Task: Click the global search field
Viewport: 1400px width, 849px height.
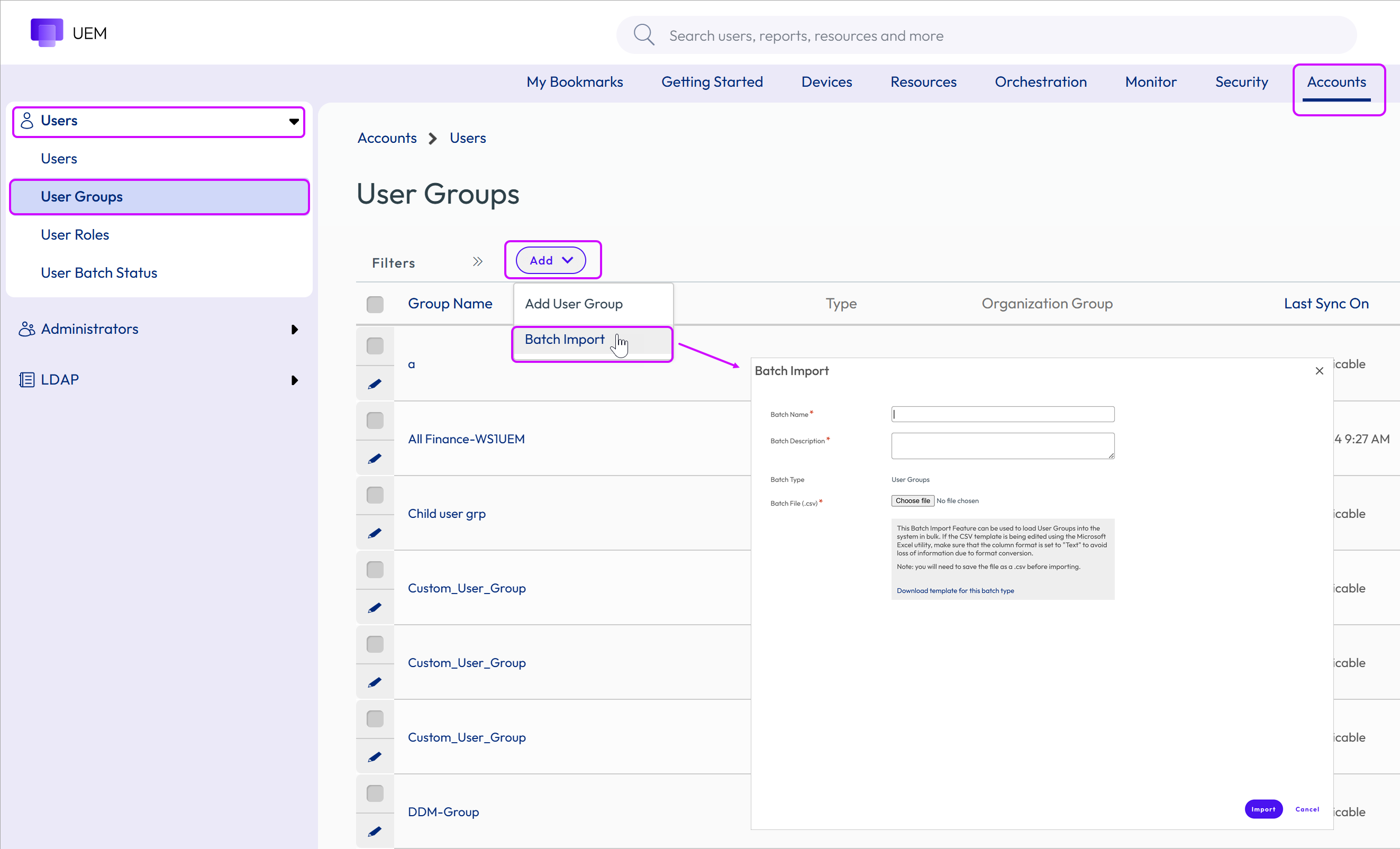Action: click(987, 35)
